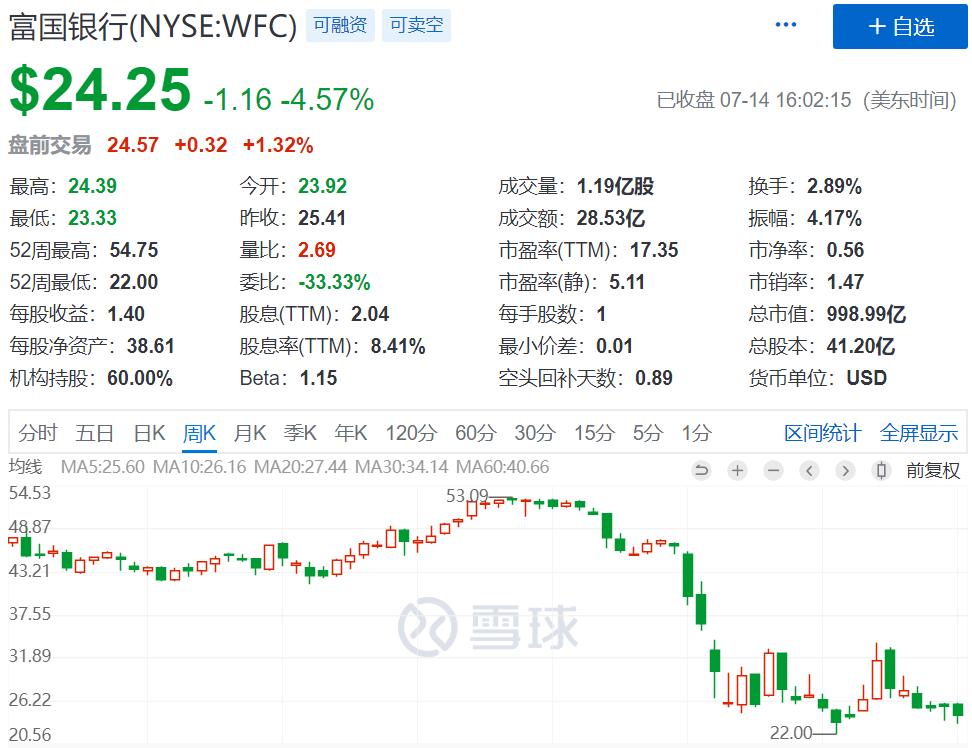Switch to the 五日 chart tab
The width and height of the screenshot is (972, 748).
94,433
